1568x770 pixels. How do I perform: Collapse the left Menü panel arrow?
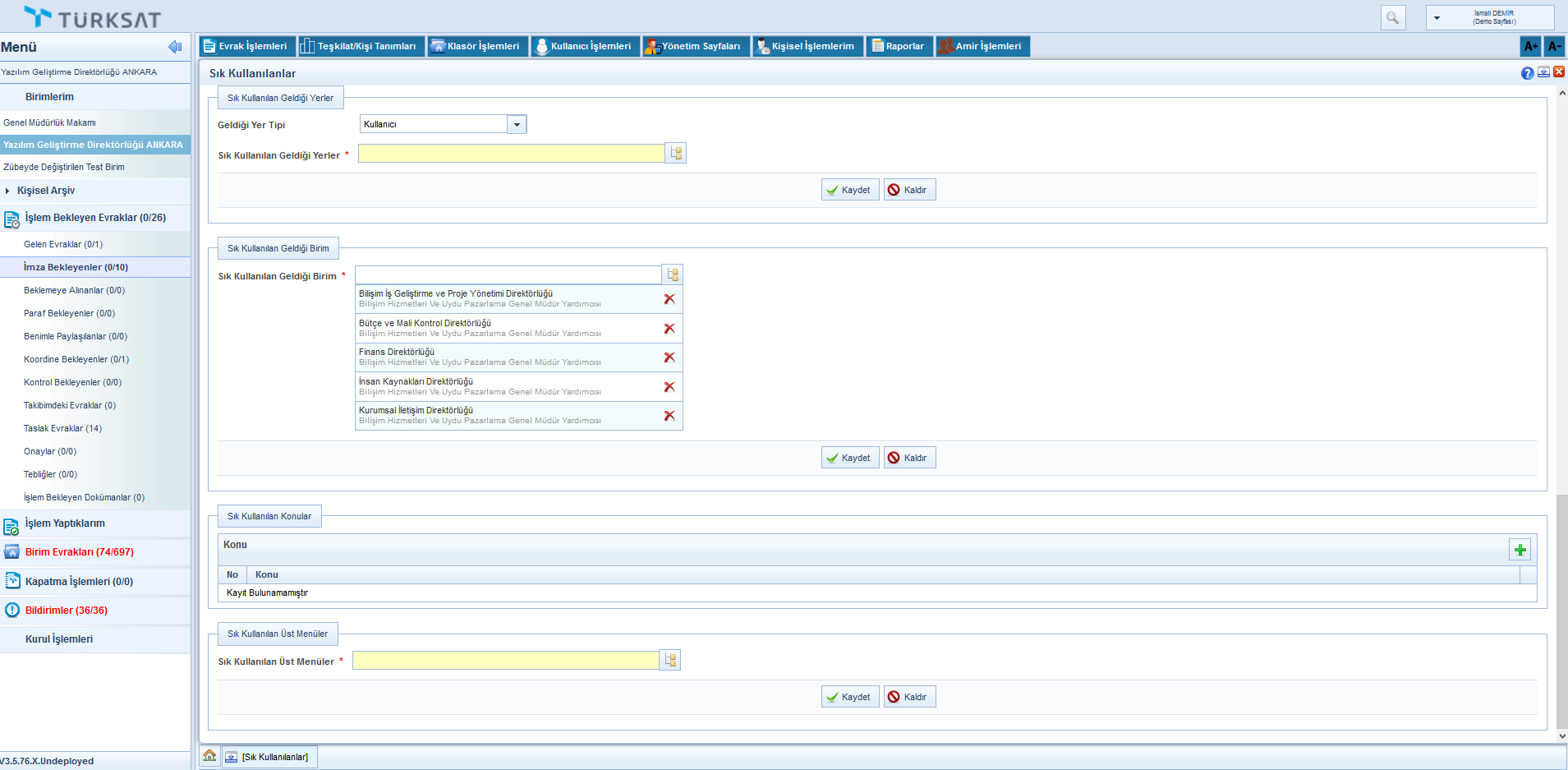[175, 47]
